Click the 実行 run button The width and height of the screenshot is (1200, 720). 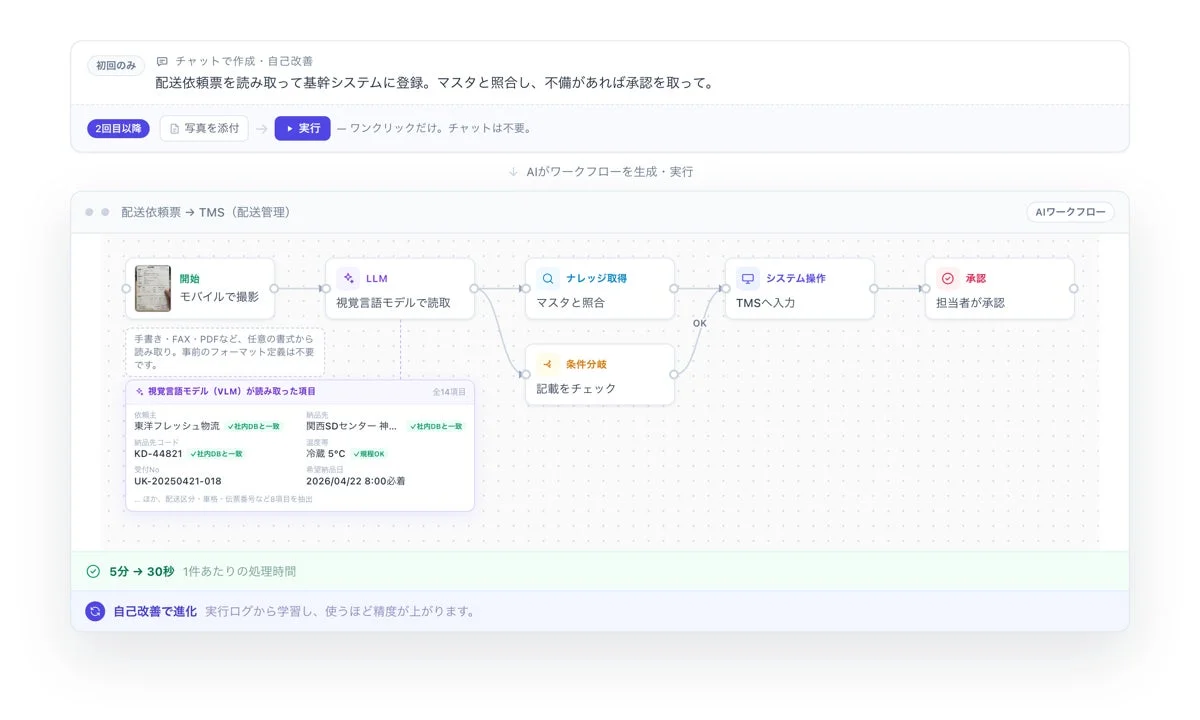pos(302,128)
